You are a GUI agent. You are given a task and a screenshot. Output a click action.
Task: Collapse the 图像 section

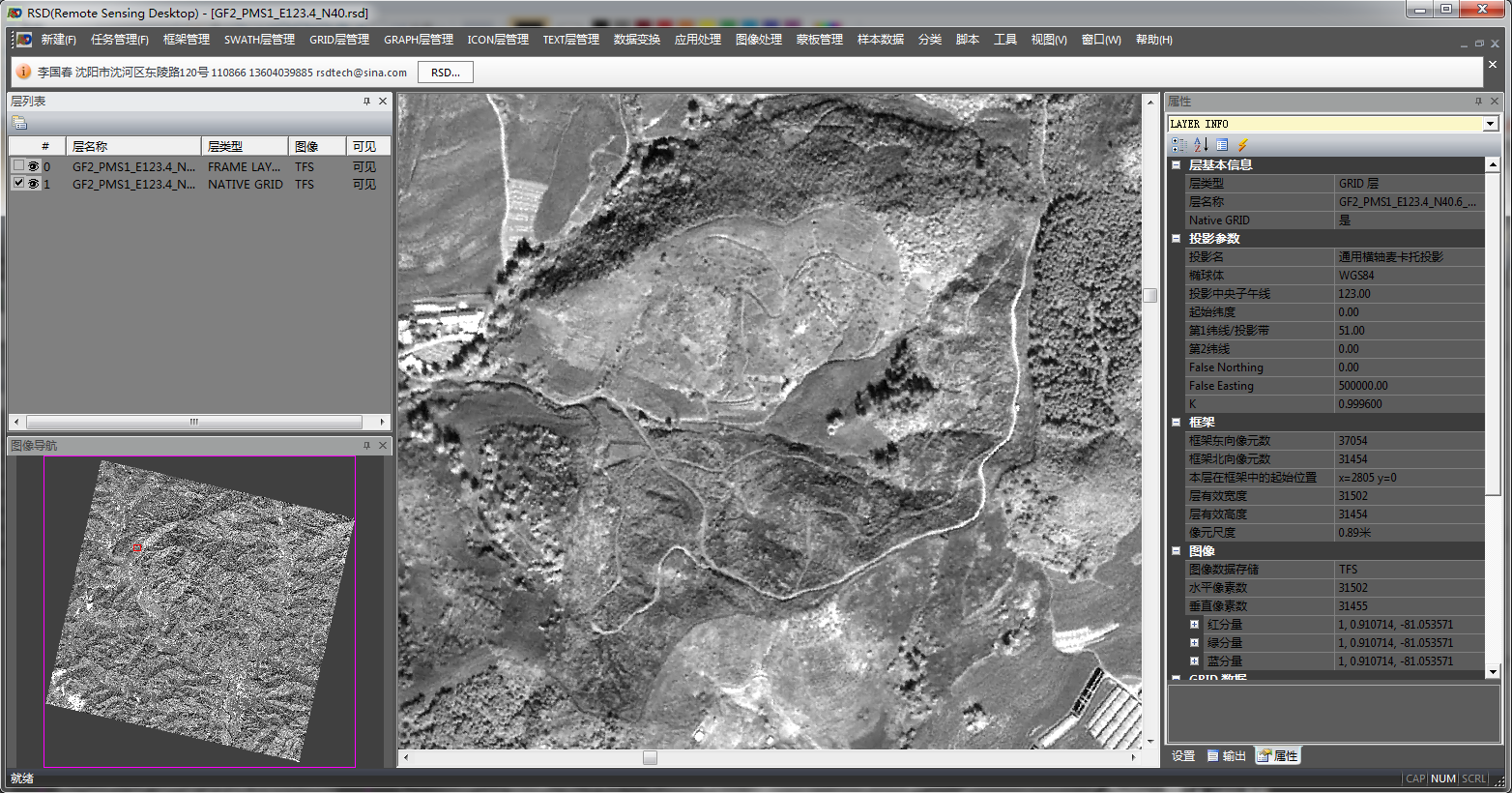1177,550
